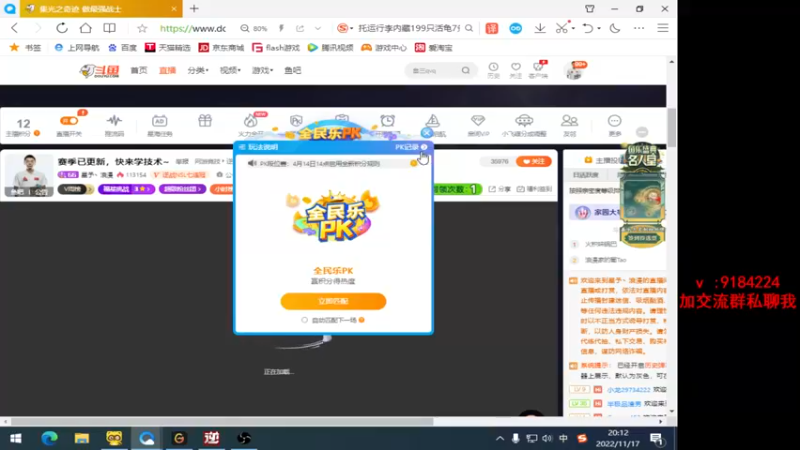This screenshot has height=450, width=800.
Task: Open flash游戏 bookmark
Action: pyautogui.click(x=276, y=47)
